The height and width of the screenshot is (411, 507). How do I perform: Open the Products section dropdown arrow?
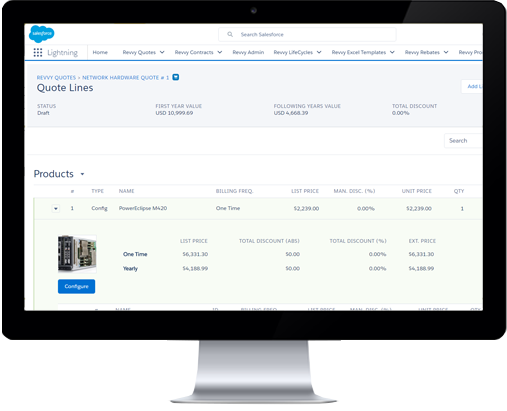82,174
